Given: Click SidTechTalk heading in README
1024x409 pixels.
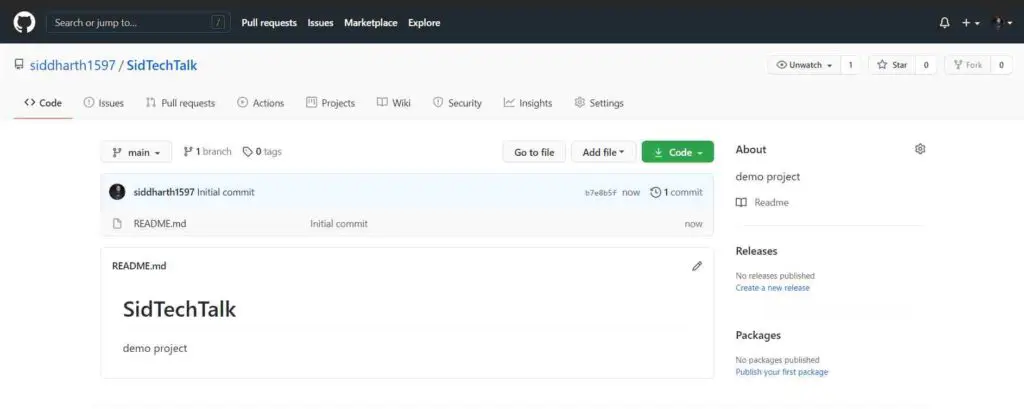Looking at the screenshot, I should click(x=180, y=309).
